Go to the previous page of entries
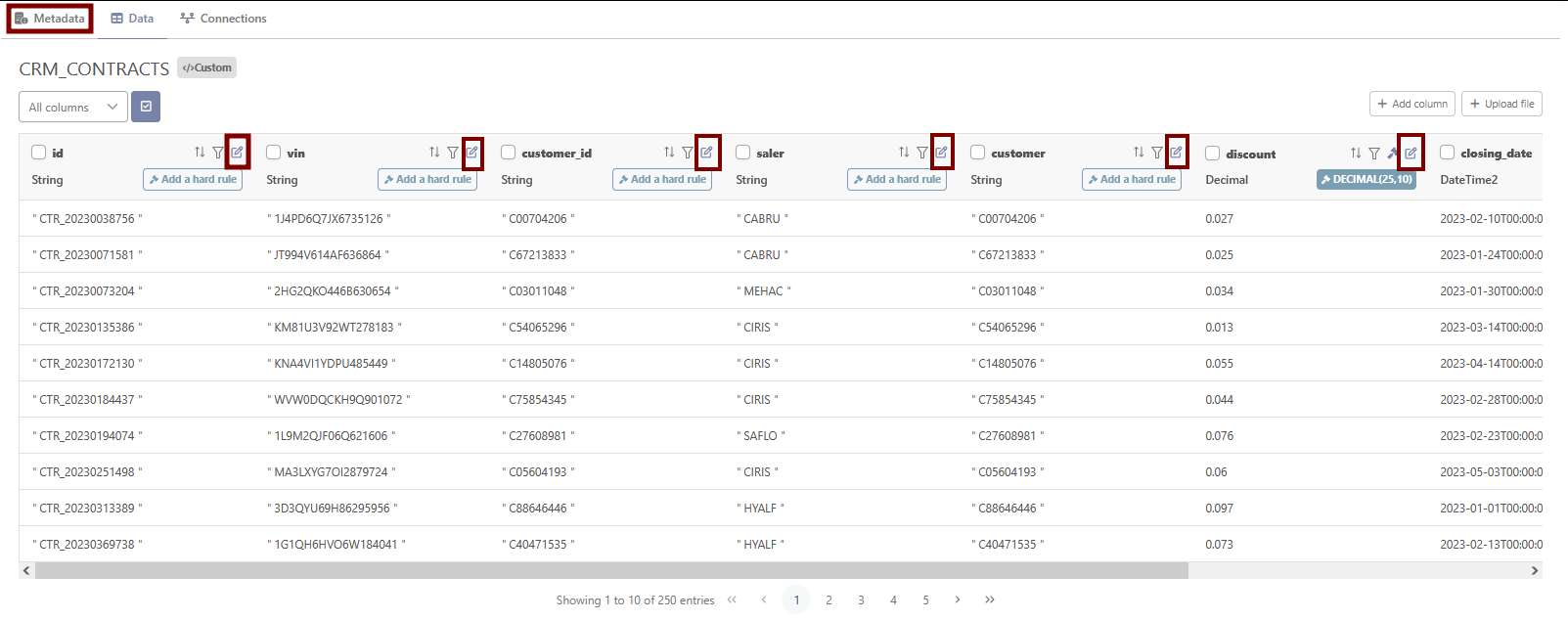The height and width of the screenshot is (621, 1568). (x=764, y=599)
